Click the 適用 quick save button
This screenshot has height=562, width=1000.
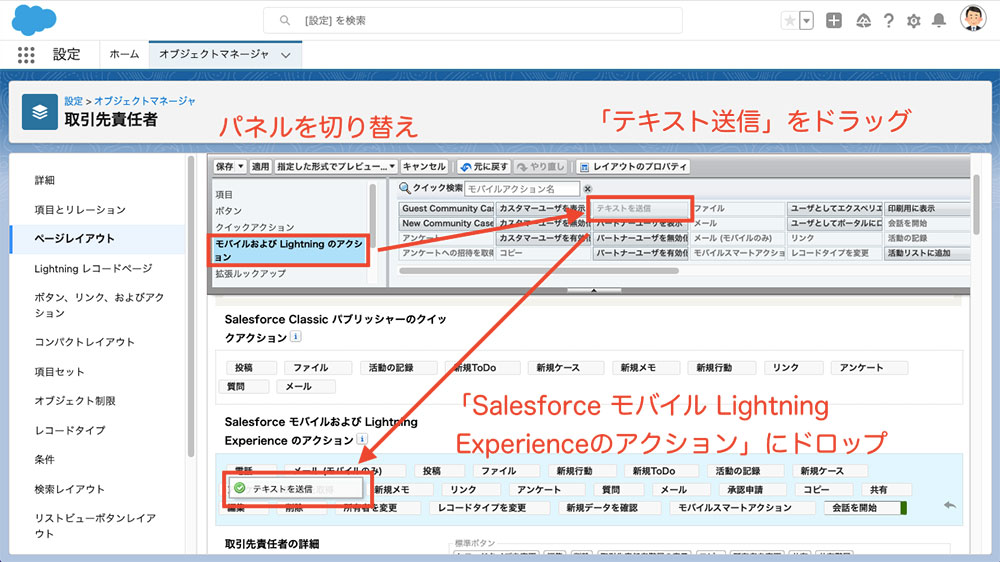tap(260, 166)
